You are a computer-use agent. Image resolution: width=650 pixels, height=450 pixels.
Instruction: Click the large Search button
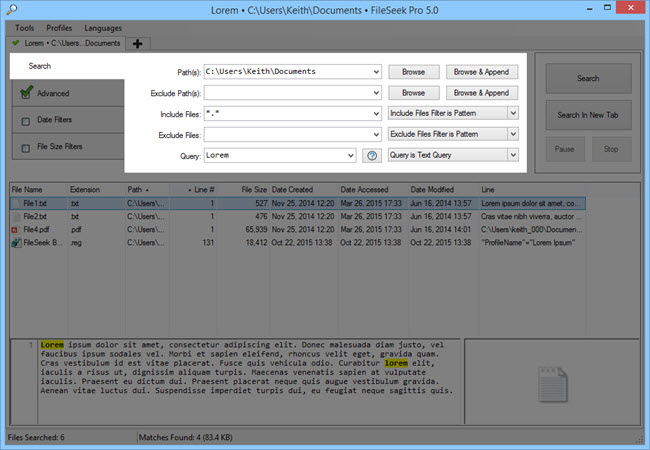[588, 78]
